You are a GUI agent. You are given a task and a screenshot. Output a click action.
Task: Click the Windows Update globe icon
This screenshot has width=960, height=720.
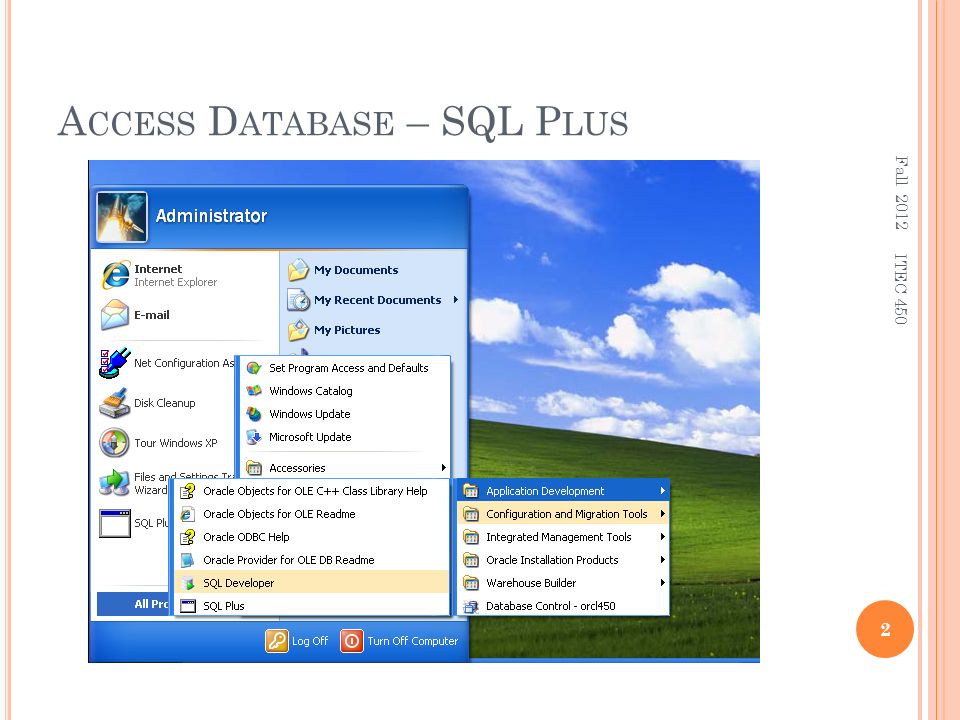[253, 414]
